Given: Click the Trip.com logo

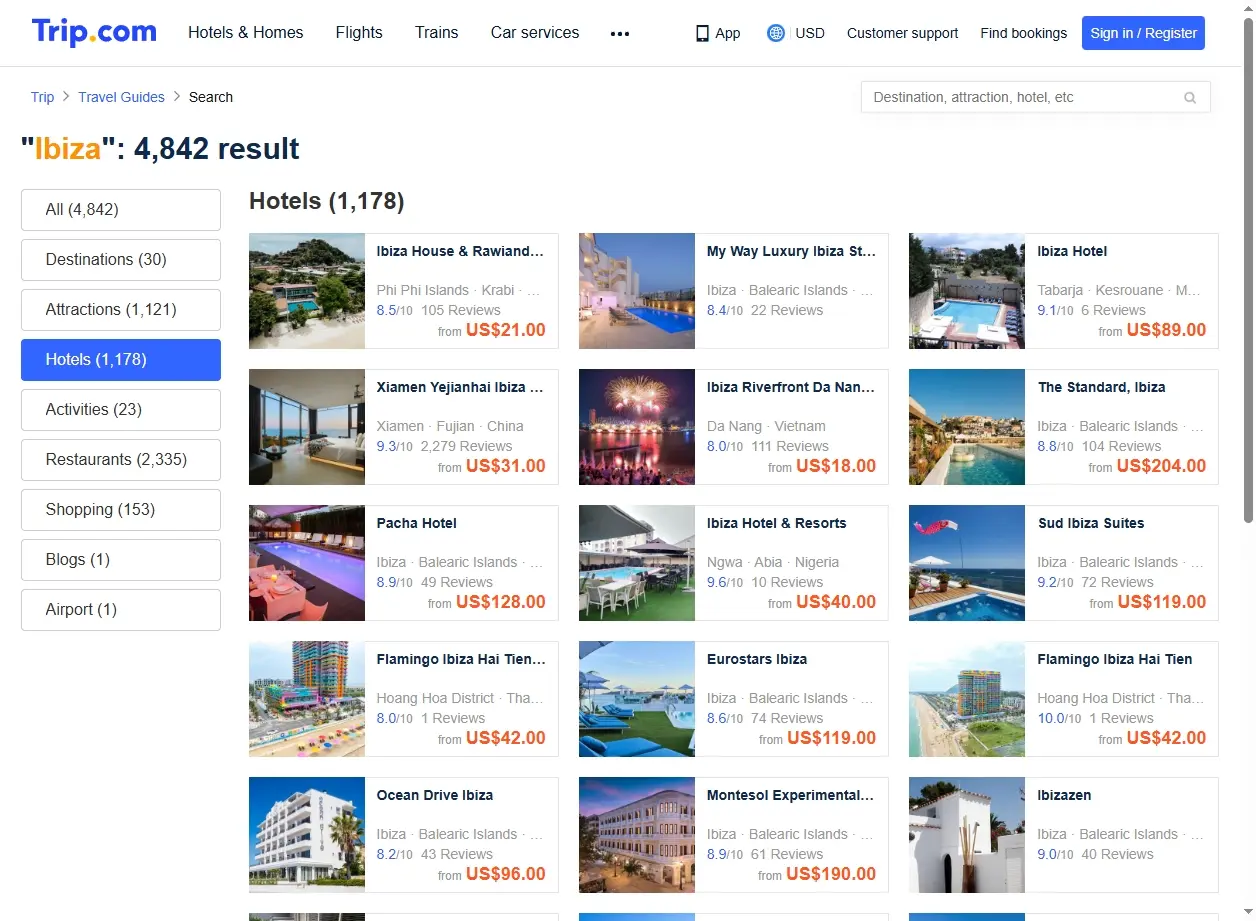Looking at the screenshot, I should [94, 32].
